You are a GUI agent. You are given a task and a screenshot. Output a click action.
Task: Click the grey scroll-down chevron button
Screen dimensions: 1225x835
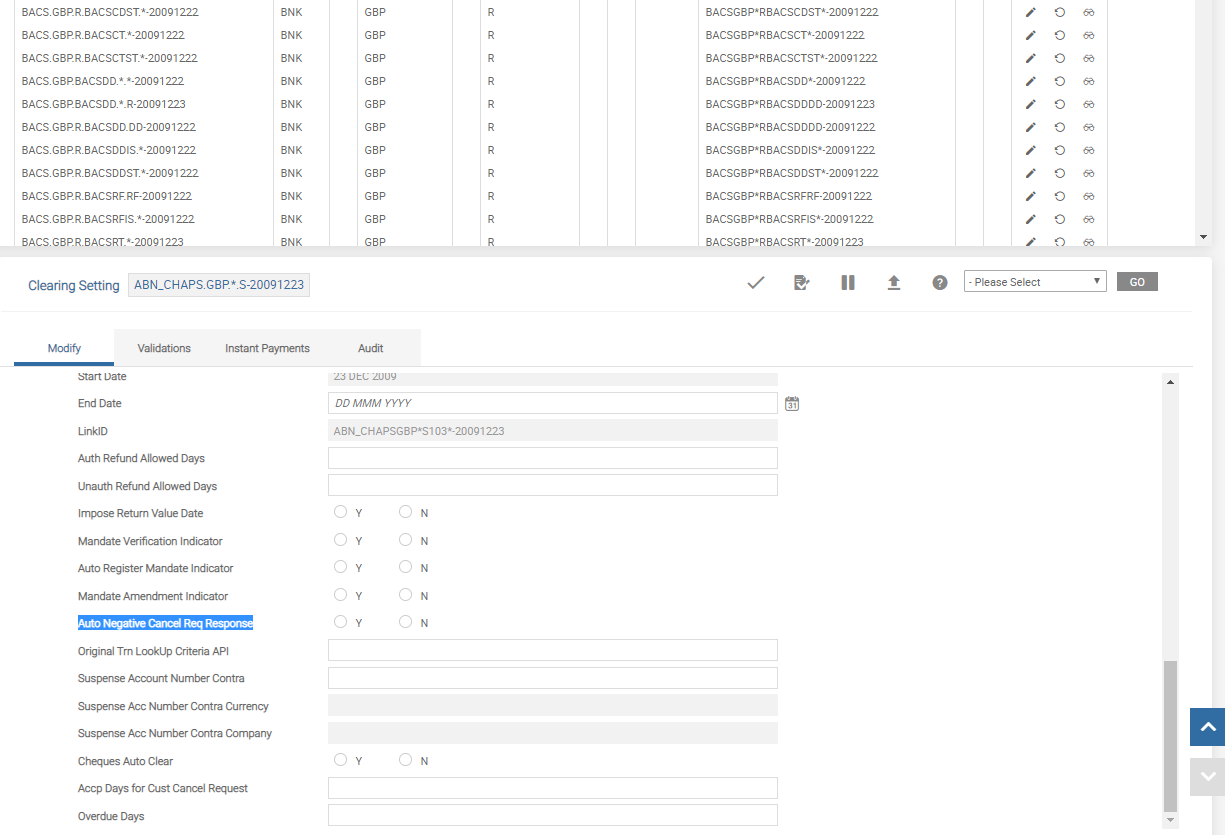coord(1207,776)
